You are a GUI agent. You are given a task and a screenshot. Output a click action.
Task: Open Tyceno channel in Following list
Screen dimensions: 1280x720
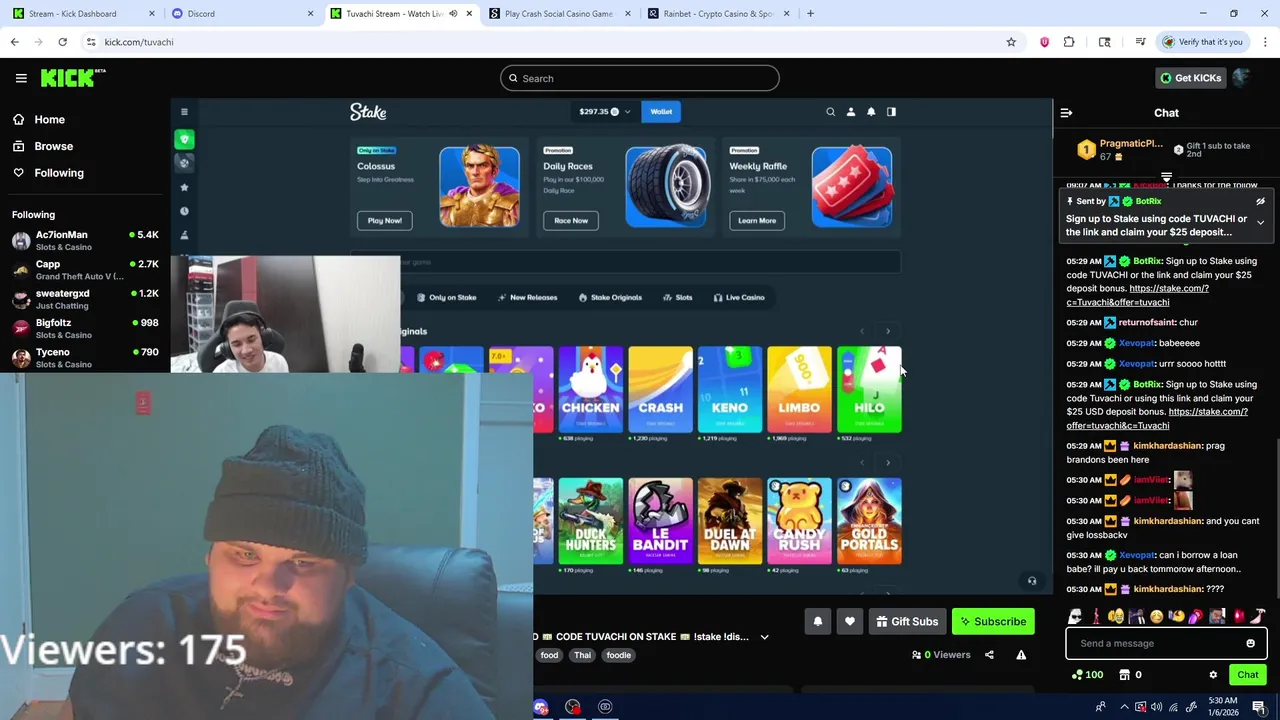click(85, 358)
